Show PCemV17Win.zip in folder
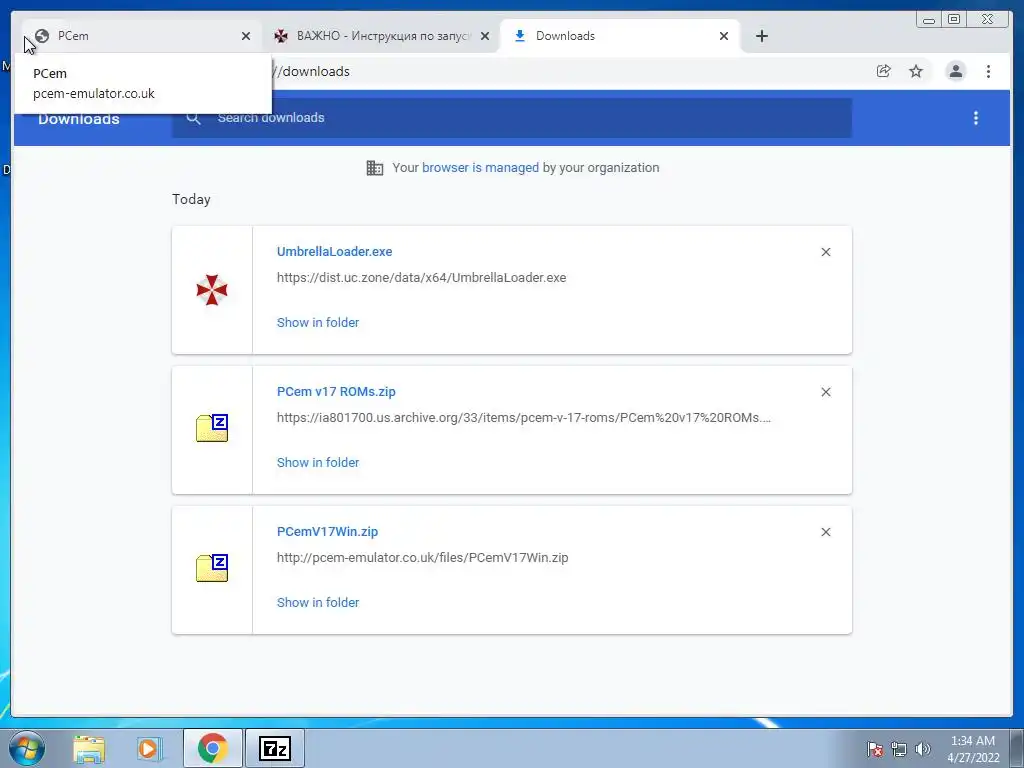This screenshot has width=1024, height=768. pos(318,603)
